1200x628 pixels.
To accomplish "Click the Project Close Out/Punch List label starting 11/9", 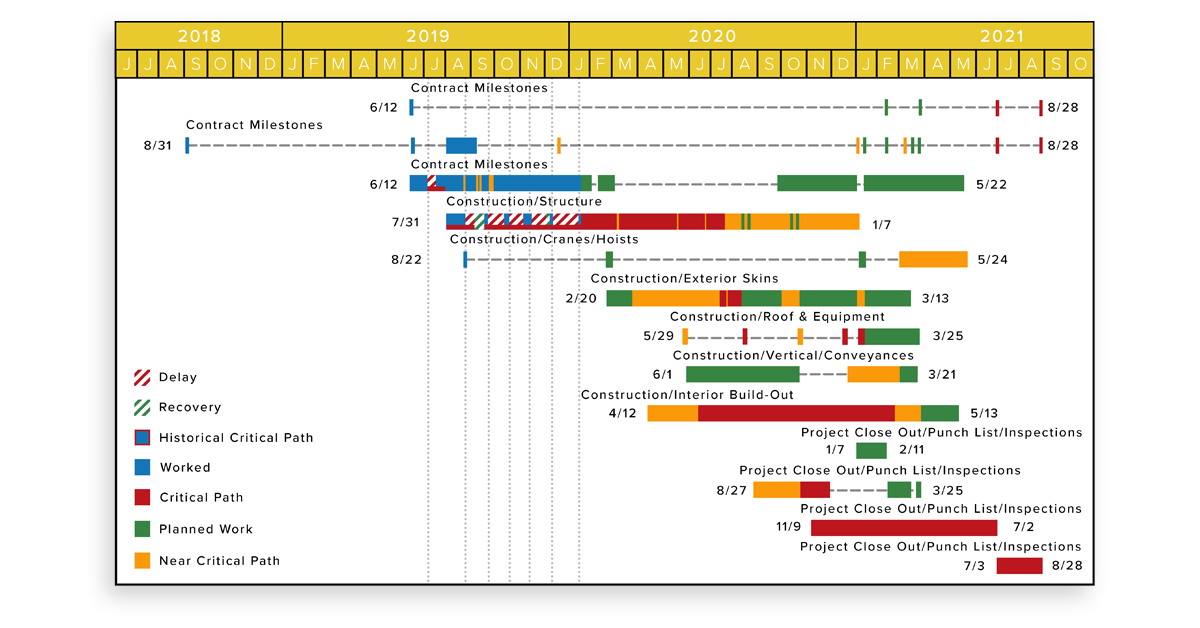I will point(940,508).
